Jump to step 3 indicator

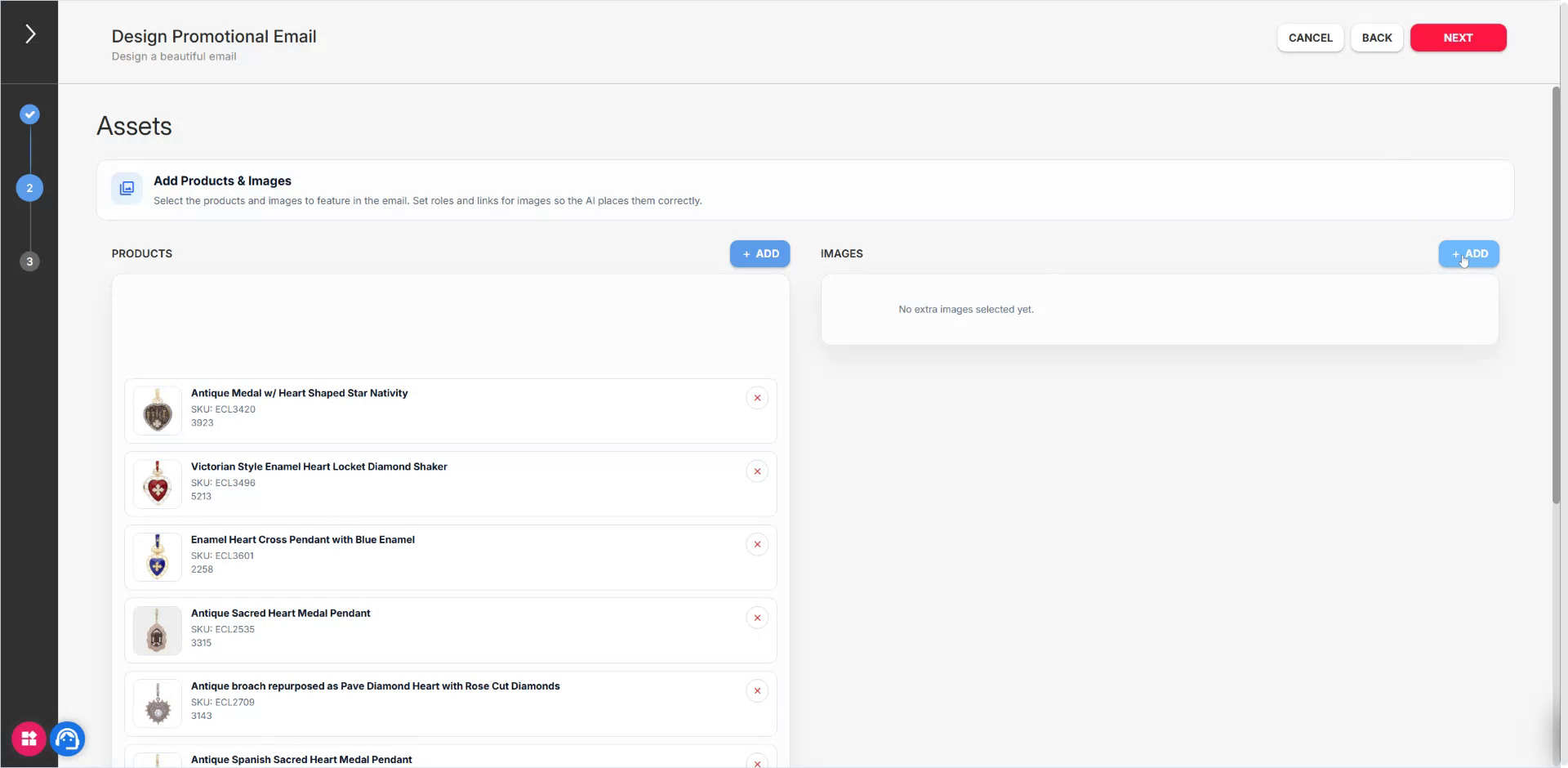pos(29,261)
